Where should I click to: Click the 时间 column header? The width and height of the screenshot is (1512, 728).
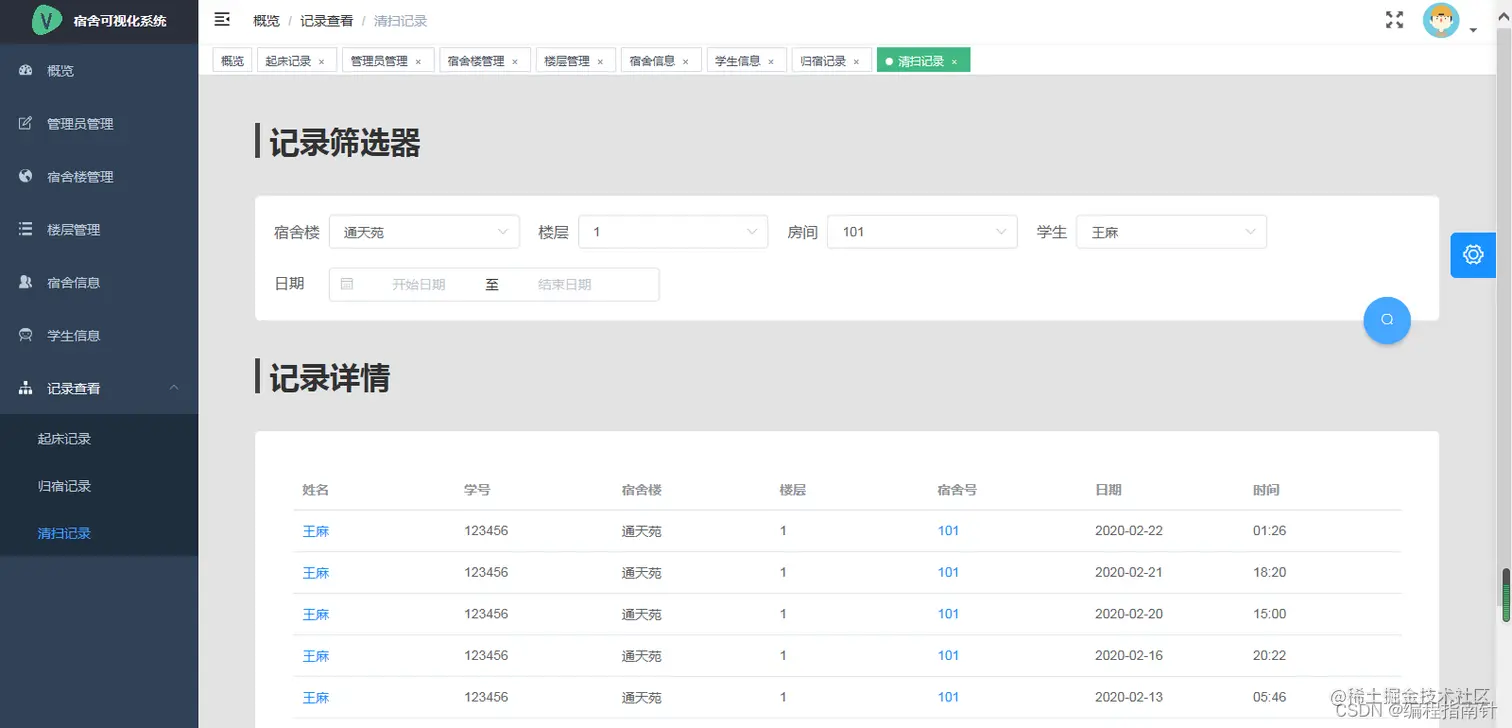[x=1266, y=490]
